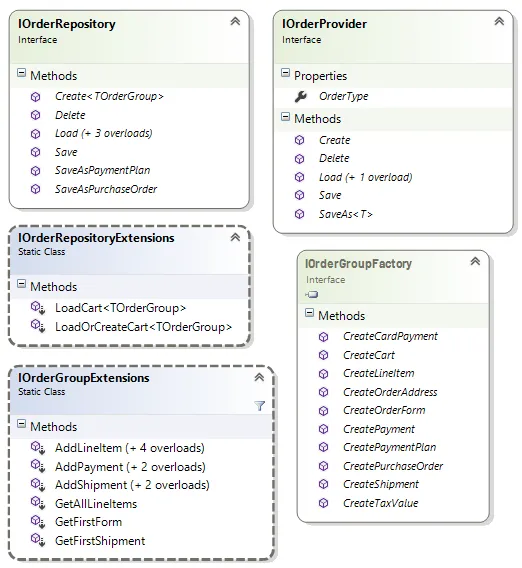Click method icon beside Load (+ 3 overloads)
Image resolution: width=522 pixels, height=568 pixels.
click(36, 134)
